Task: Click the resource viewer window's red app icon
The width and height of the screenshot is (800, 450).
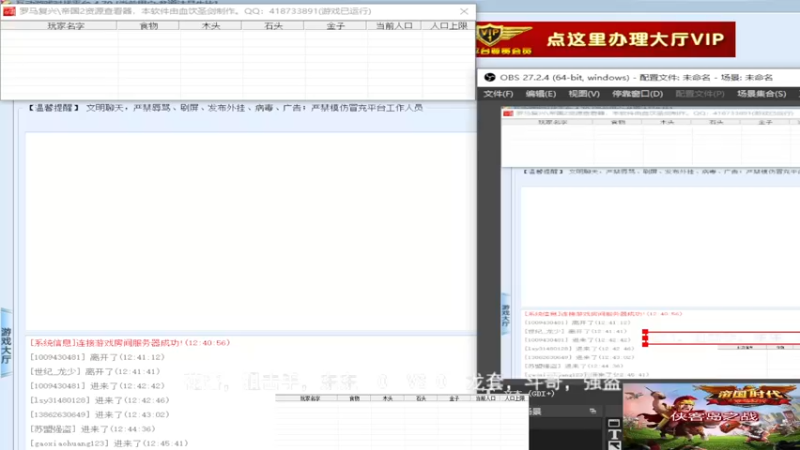Action: click(x=9, y=11)
